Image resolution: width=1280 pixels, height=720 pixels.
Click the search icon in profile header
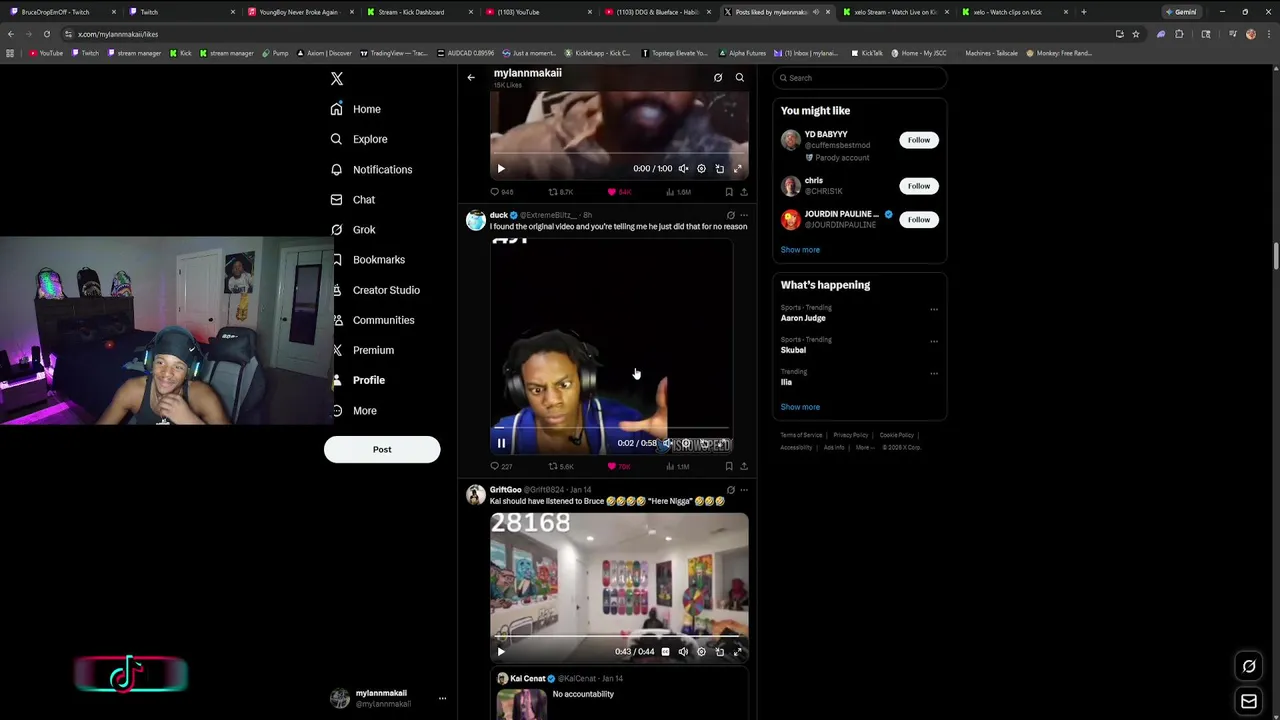point(740,77)
